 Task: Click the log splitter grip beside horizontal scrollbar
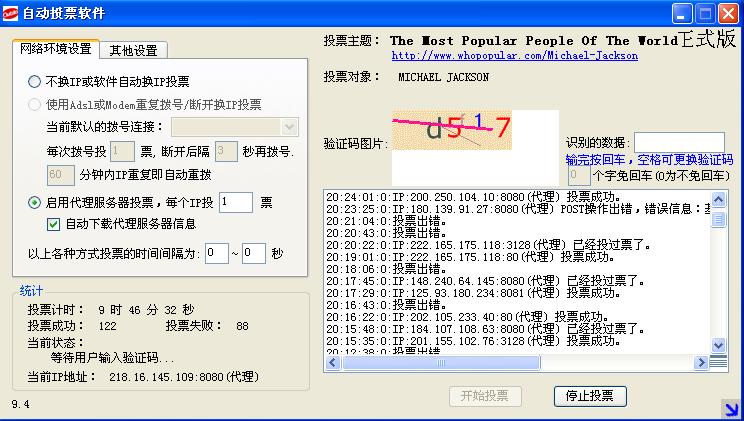718,363
